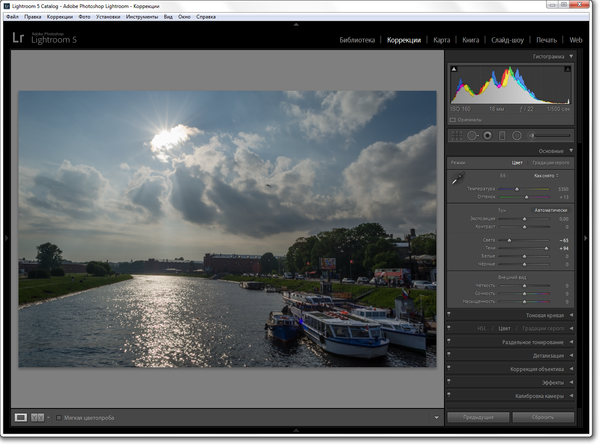
Task: Expand the Раздельное тонирование panel
Action: tap(571, 342)
